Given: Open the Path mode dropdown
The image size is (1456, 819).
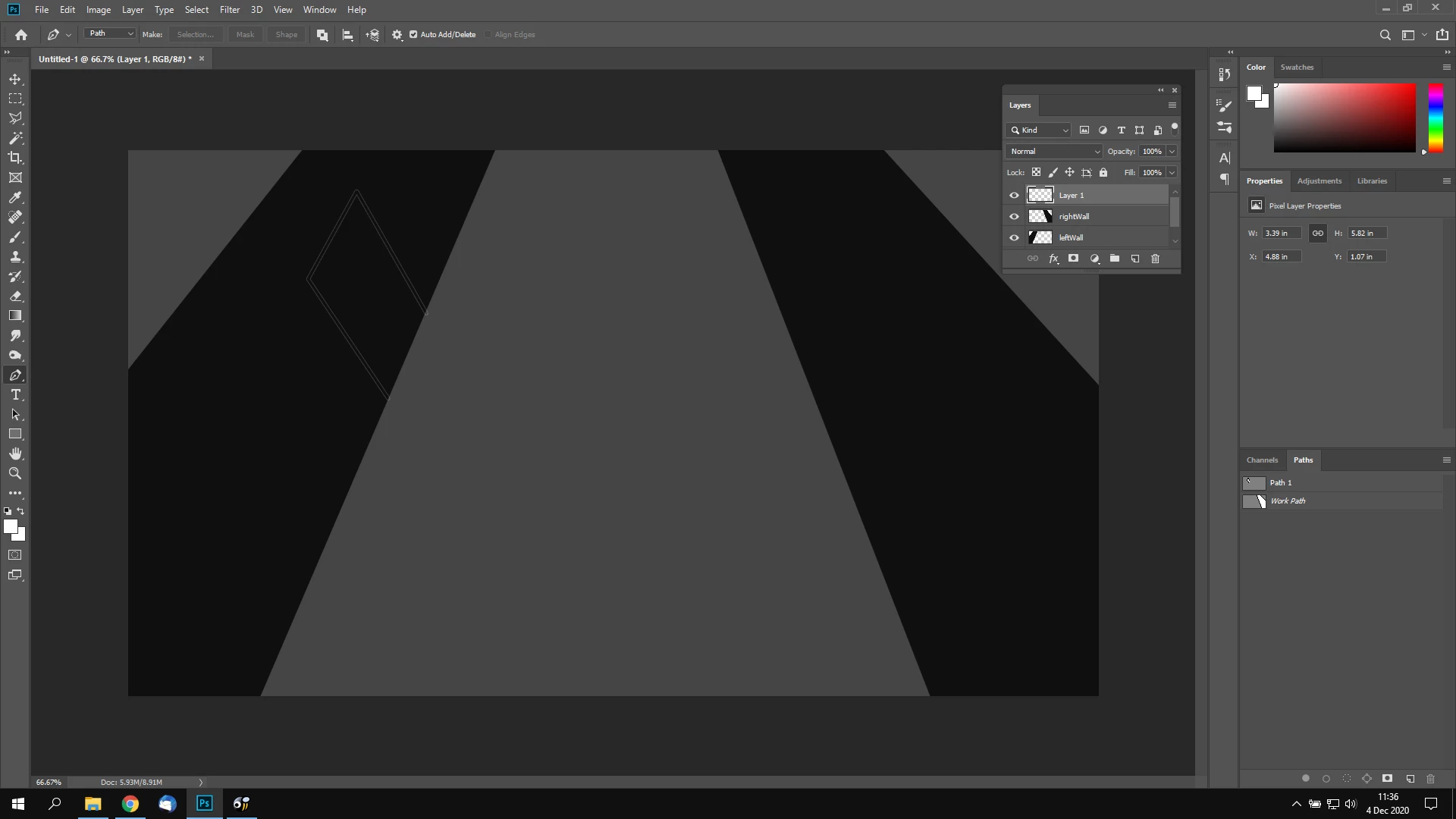Looking at the screenshot, I should [110, 33].
